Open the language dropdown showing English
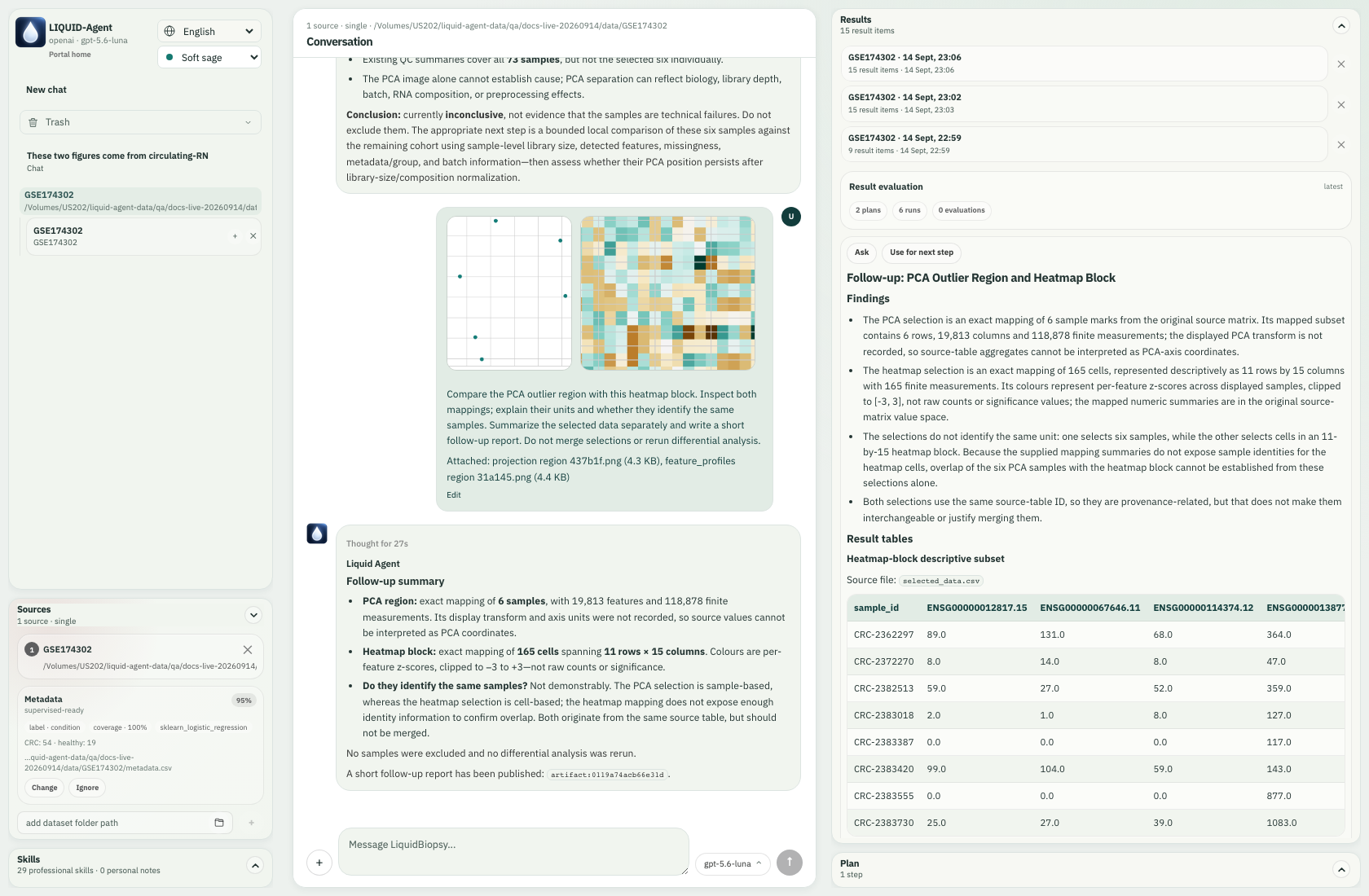 click(209, 31)
